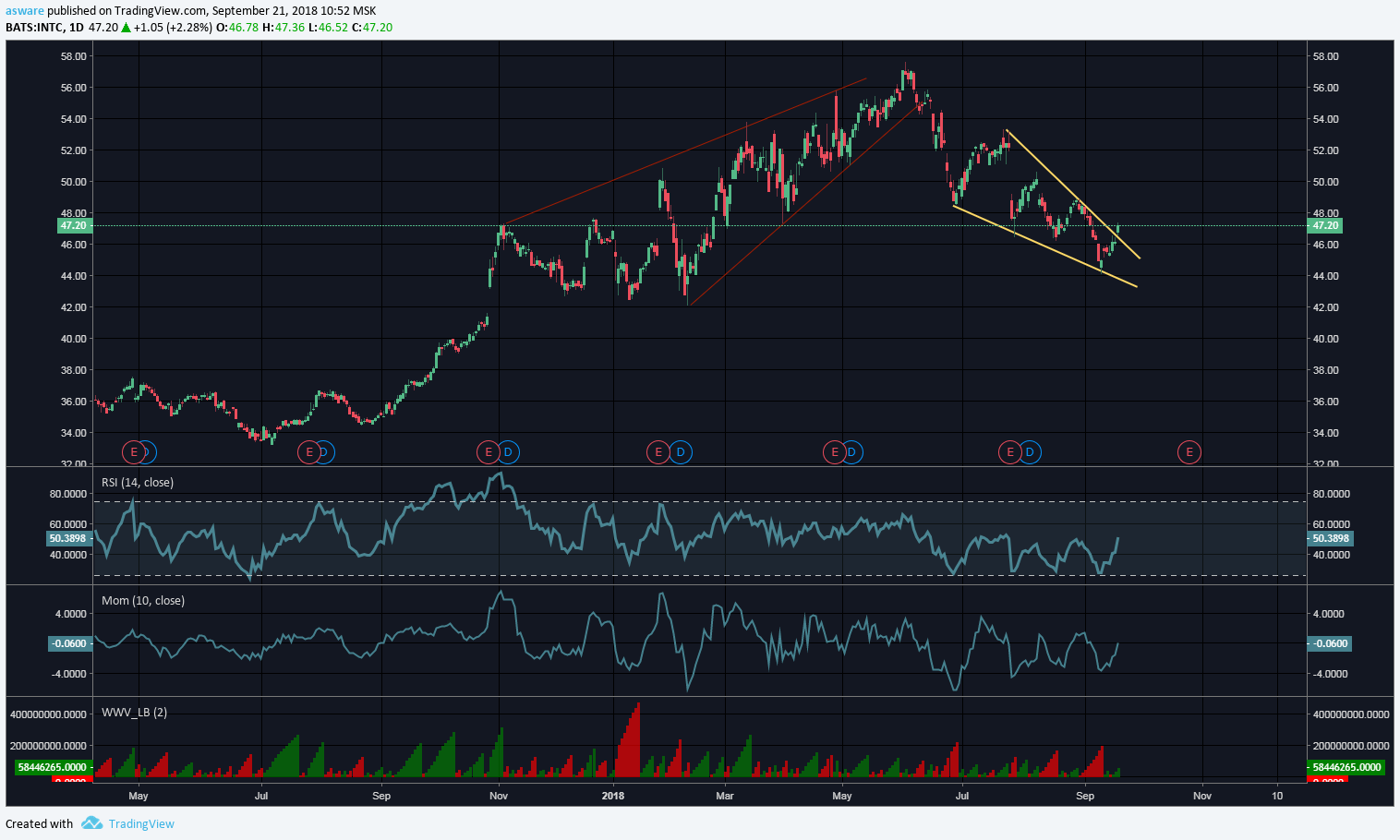1400x840 pixels.
Task: Open the asware author profile link
Action: coord(25,11)
